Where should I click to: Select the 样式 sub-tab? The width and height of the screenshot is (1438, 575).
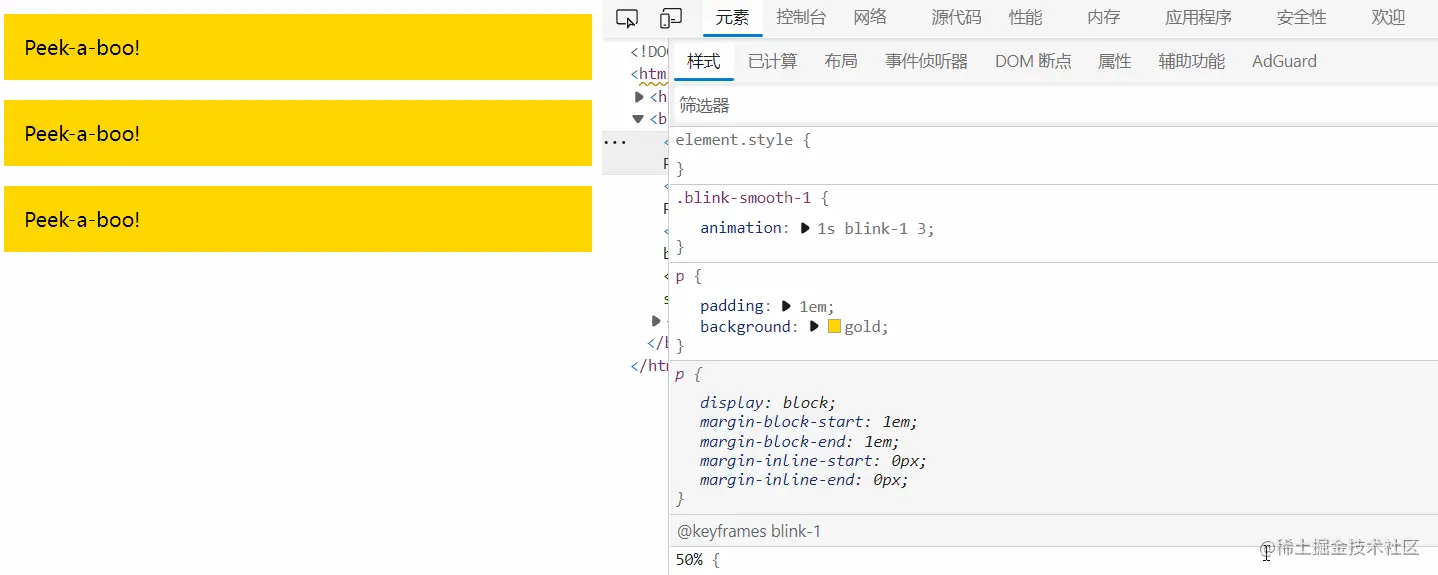(x=703, y=61)
